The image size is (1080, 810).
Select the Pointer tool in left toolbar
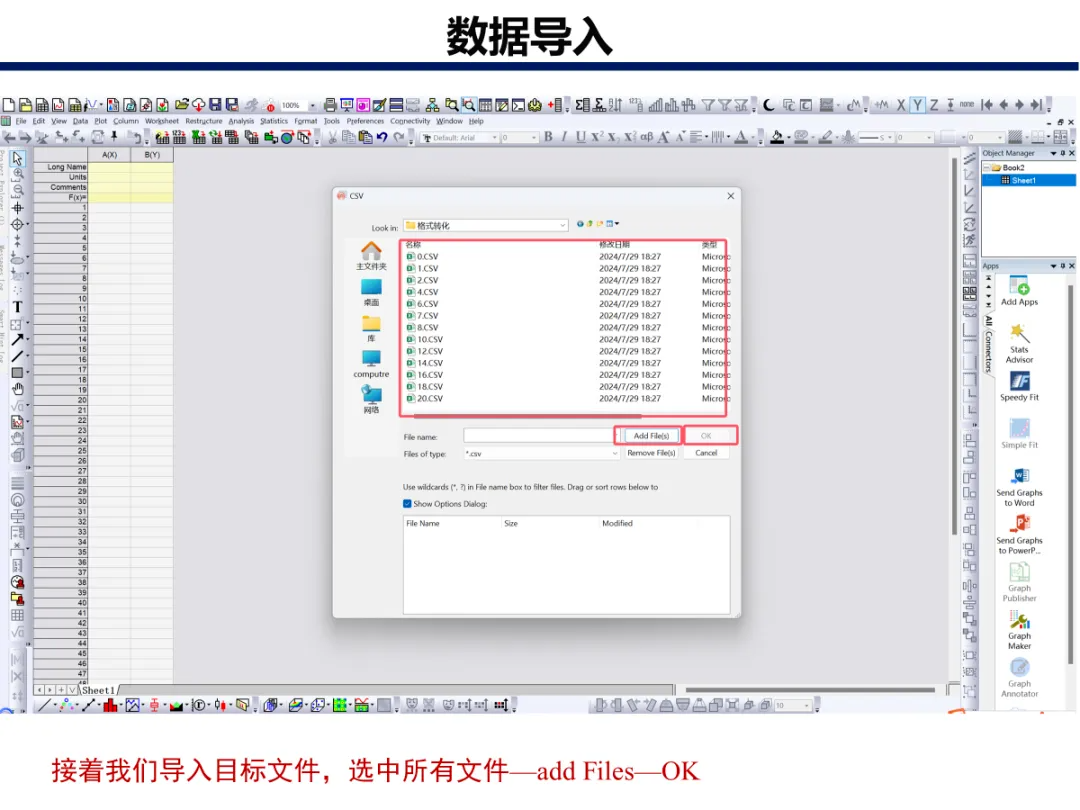(17, 159)
